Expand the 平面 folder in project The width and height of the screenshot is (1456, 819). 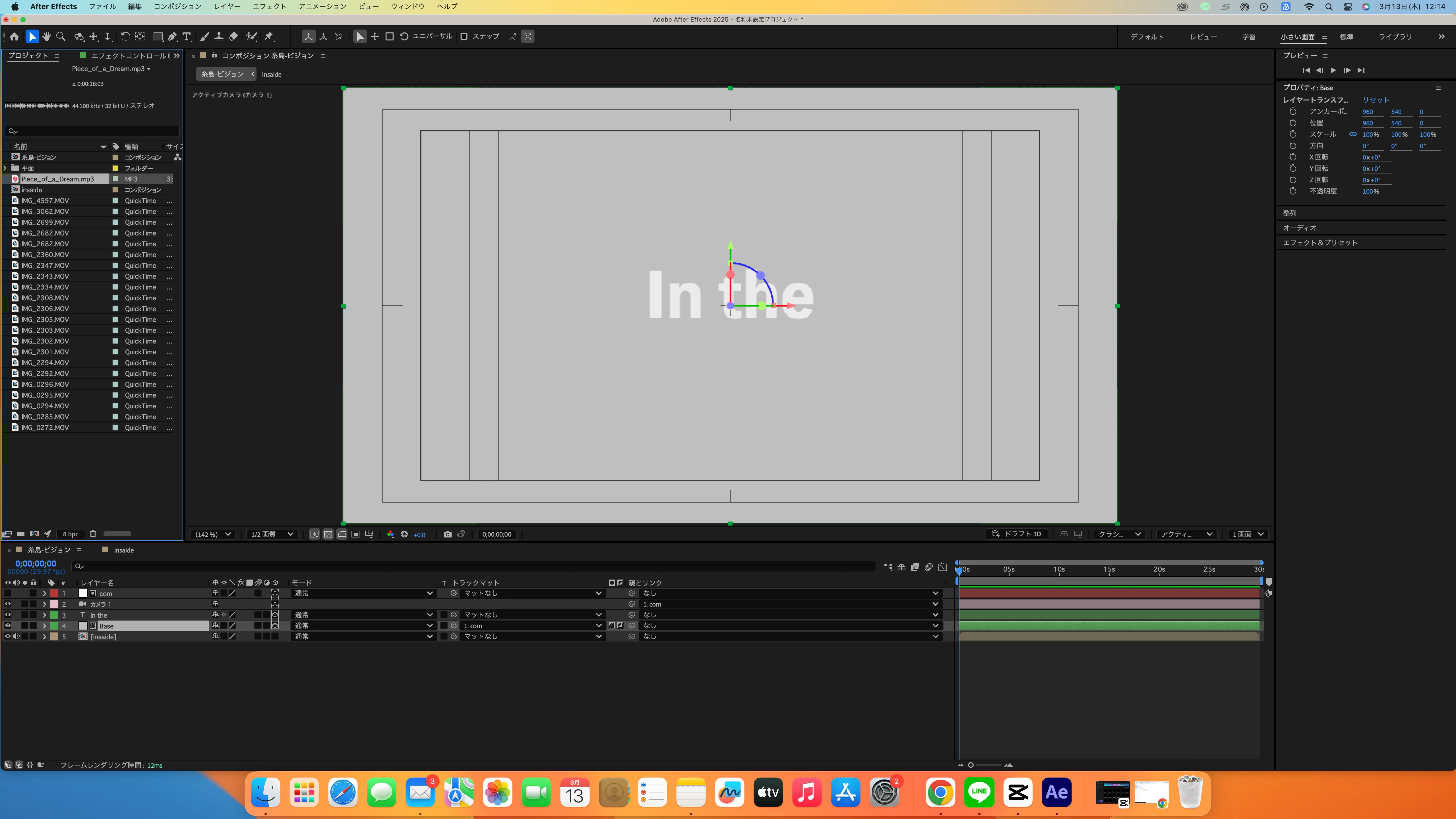[5, 168]
